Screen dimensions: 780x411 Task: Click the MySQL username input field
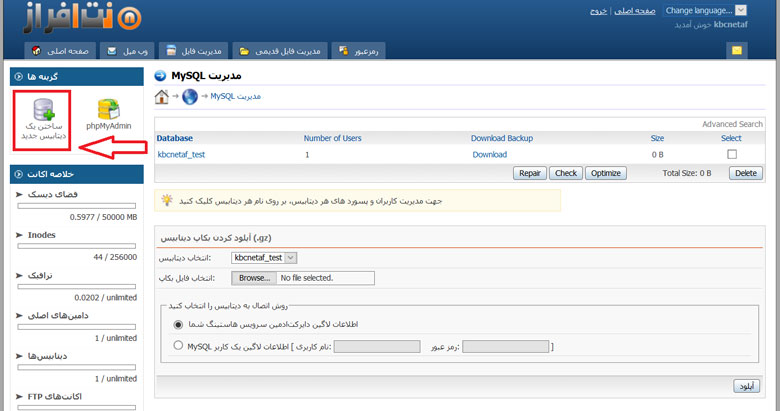tap(377, 346)
